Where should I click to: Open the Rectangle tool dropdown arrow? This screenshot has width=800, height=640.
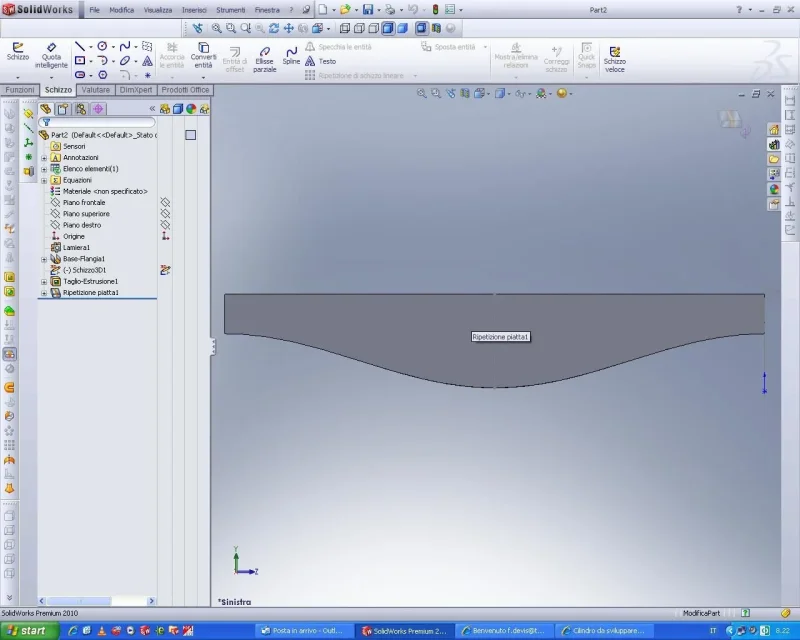(x=90, y=61)
